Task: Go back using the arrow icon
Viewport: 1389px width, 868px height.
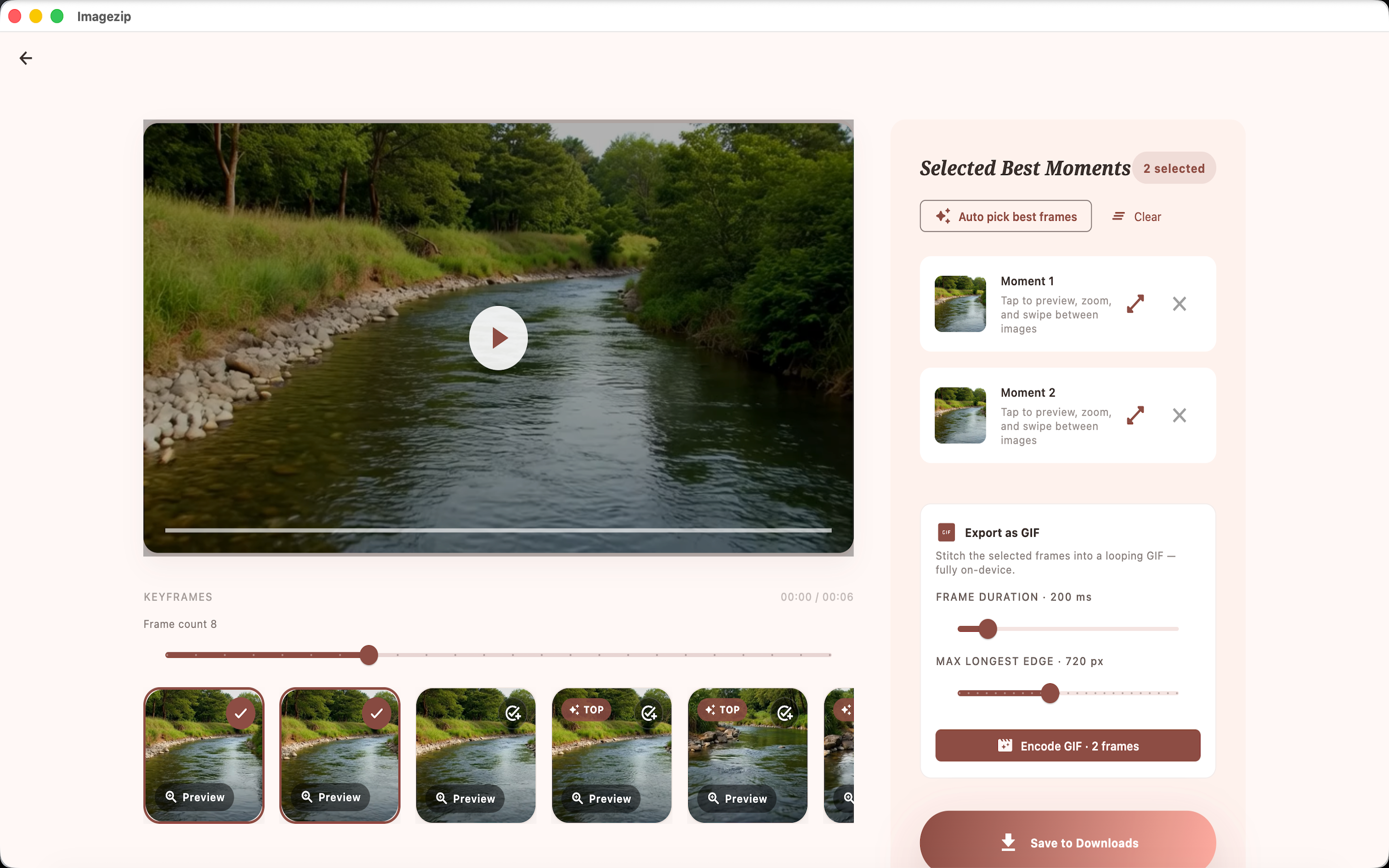Action: pos(26,58)
